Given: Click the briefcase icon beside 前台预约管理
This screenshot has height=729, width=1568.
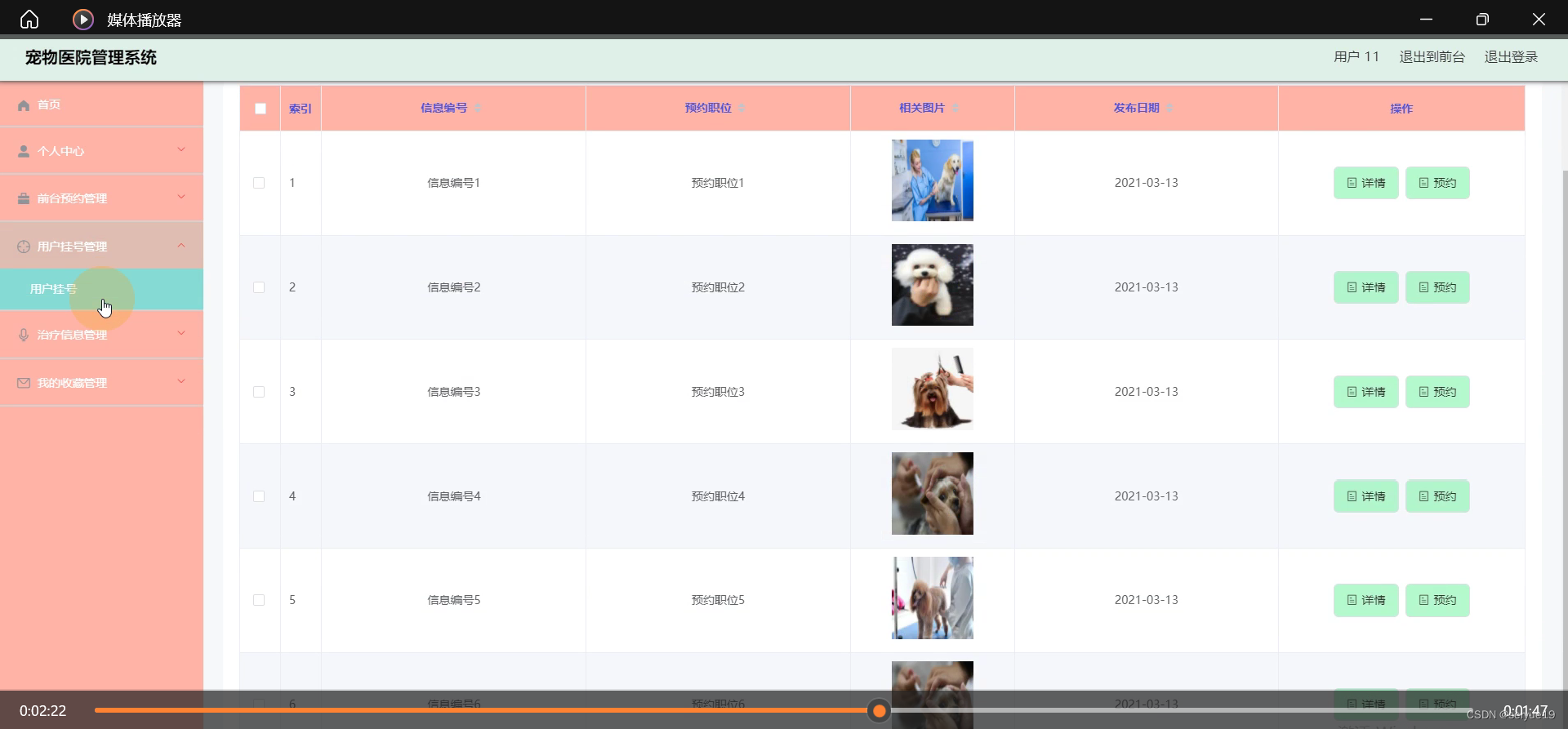Looking at the screenshot, I should click(x=24, y=198).
